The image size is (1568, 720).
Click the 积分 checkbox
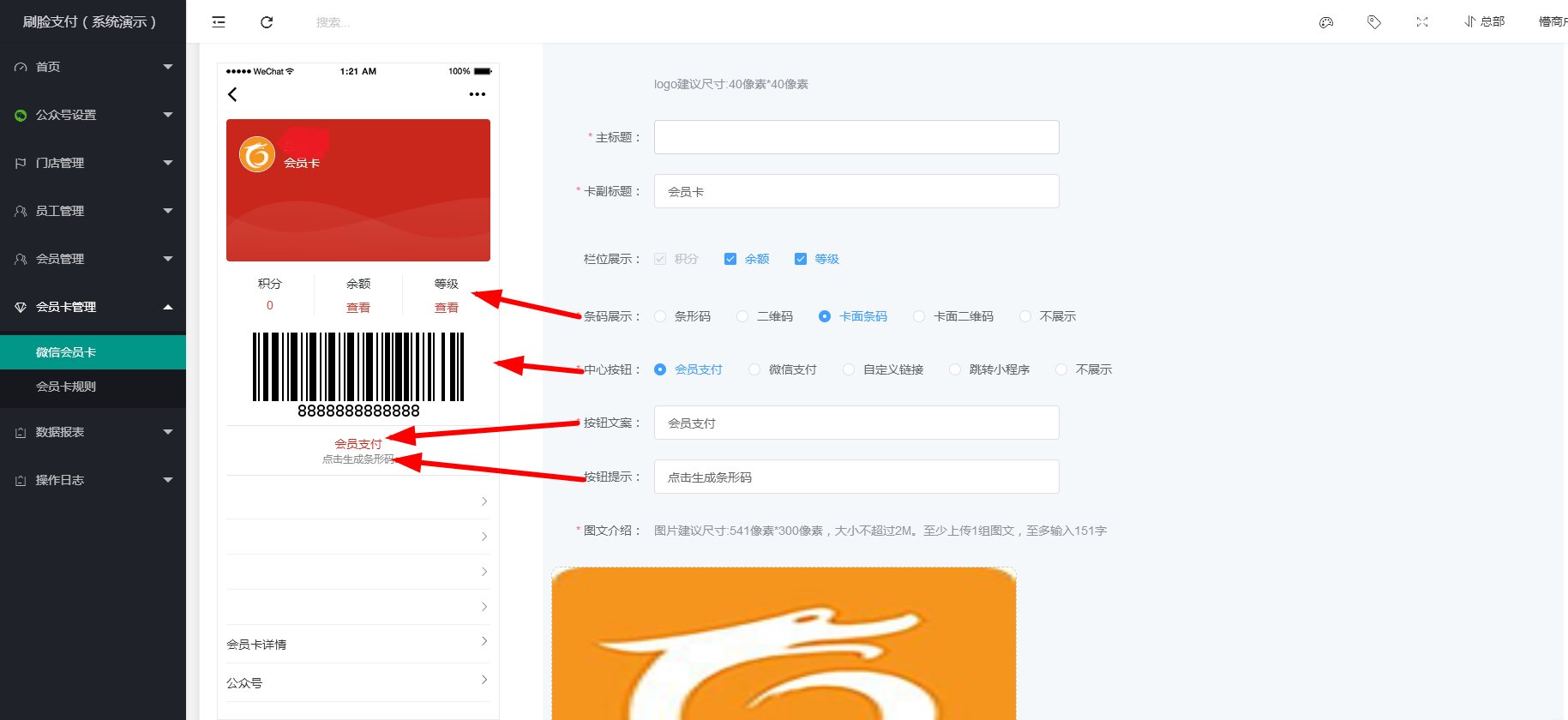coord(660,259)
